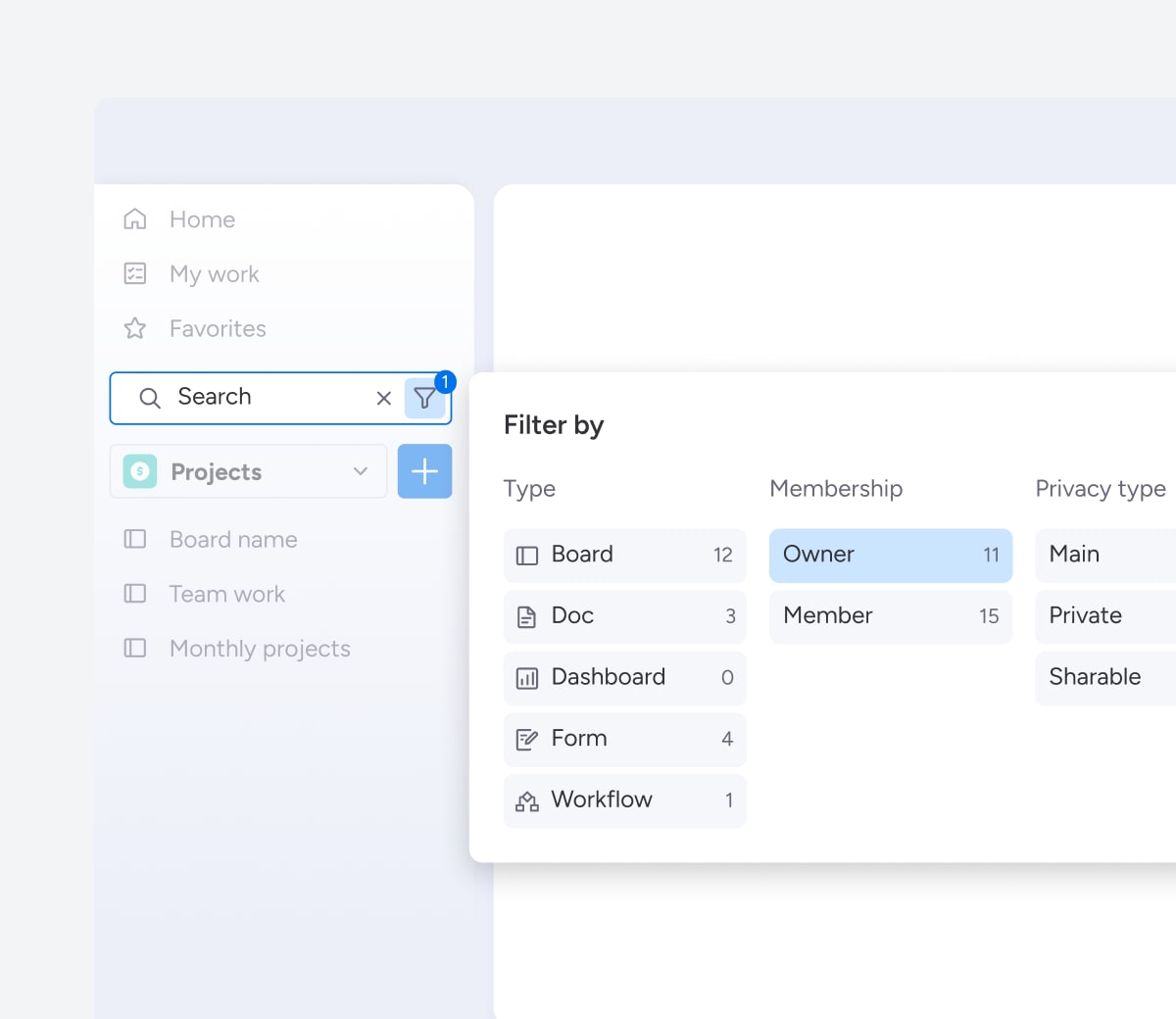Click the Favorites star icon
Image resolution: width=1176 pixels, height=1019 pixels.
135,328
